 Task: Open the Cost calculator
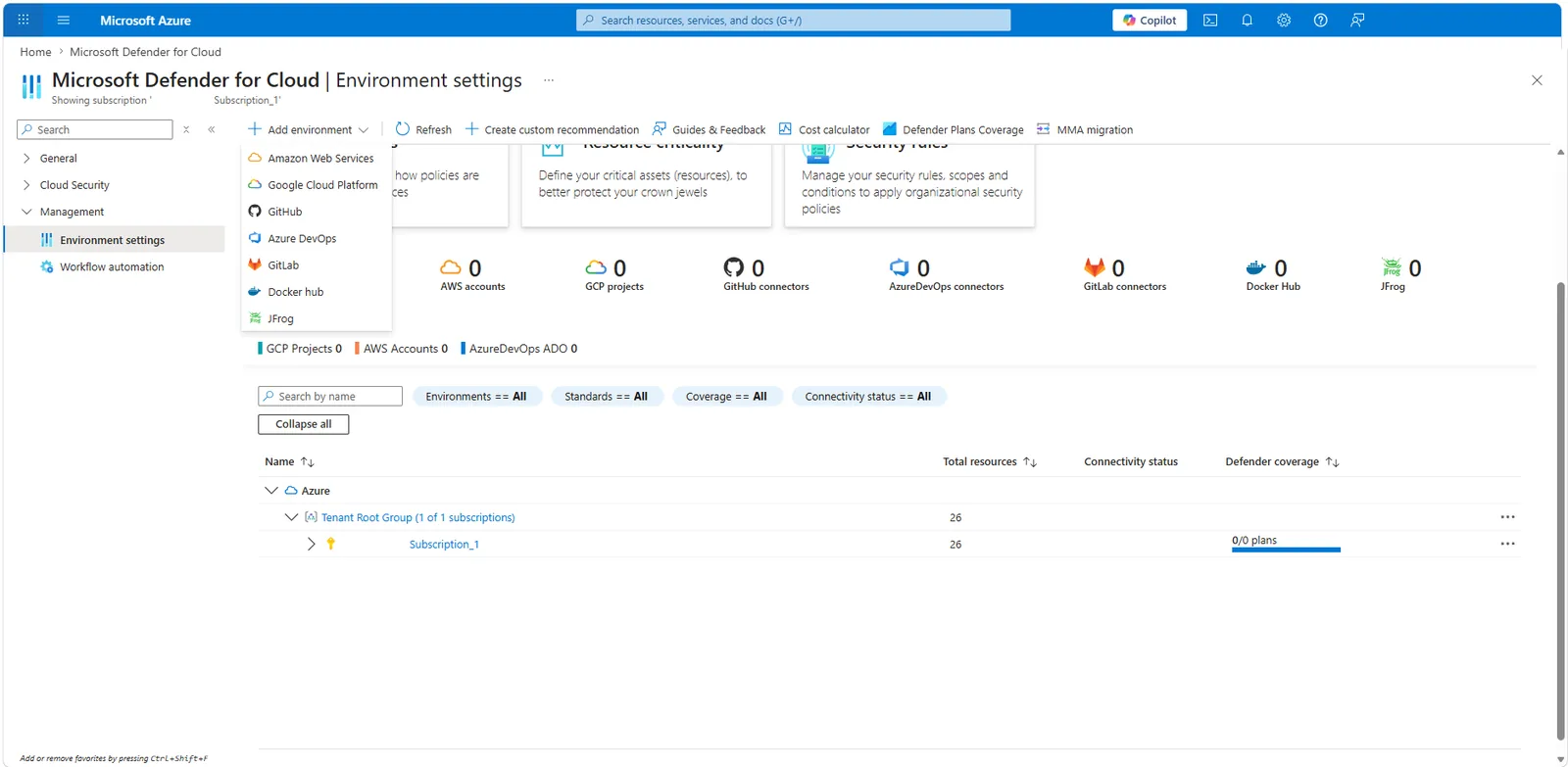824,129
